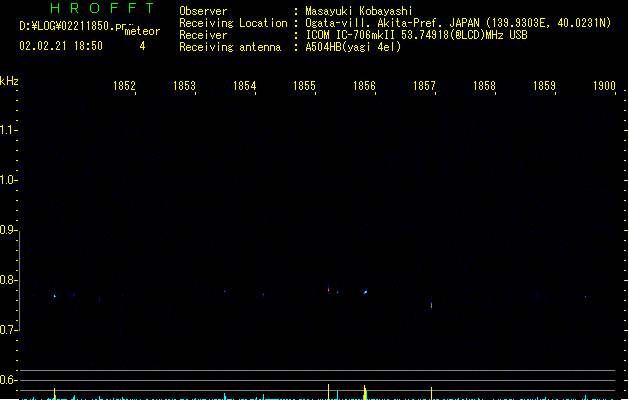Click the date stamp 02.02.21 18:50
The image size is (629, 400).
point(61,46)
